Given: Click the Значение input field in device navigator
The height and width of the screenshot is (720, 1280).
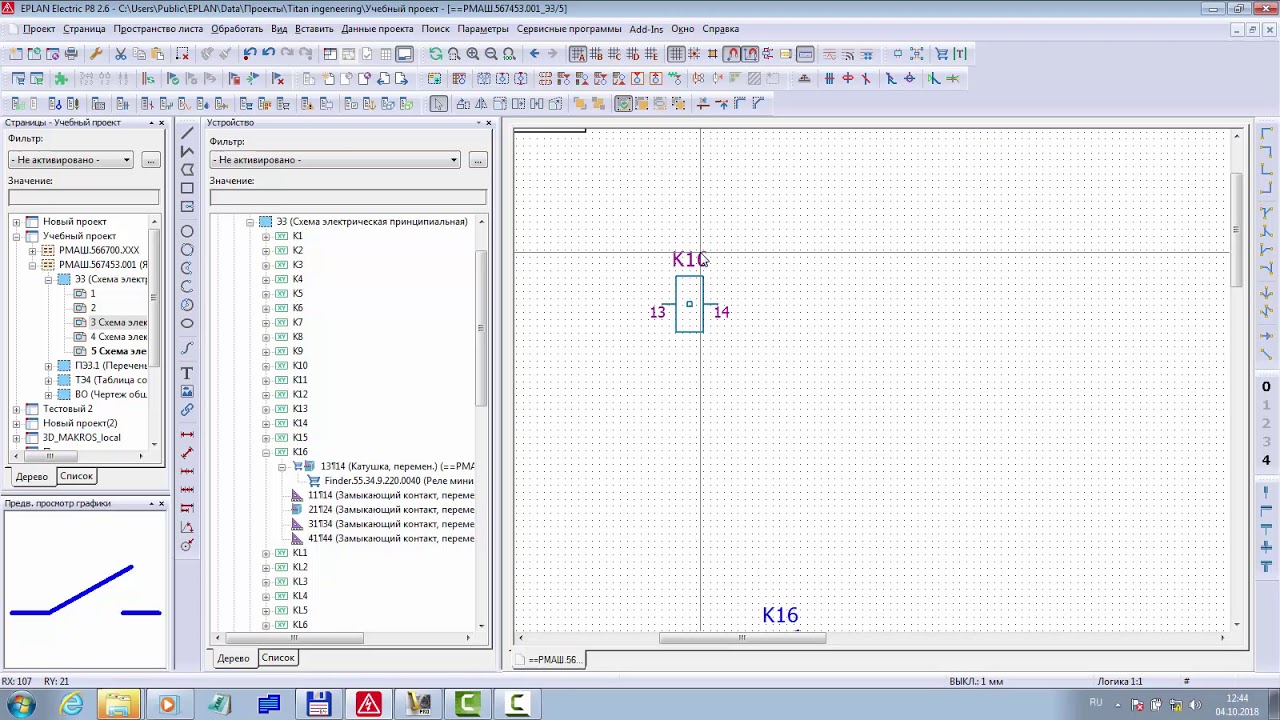Looking at the screenshot, I should [x=347, y=198].
